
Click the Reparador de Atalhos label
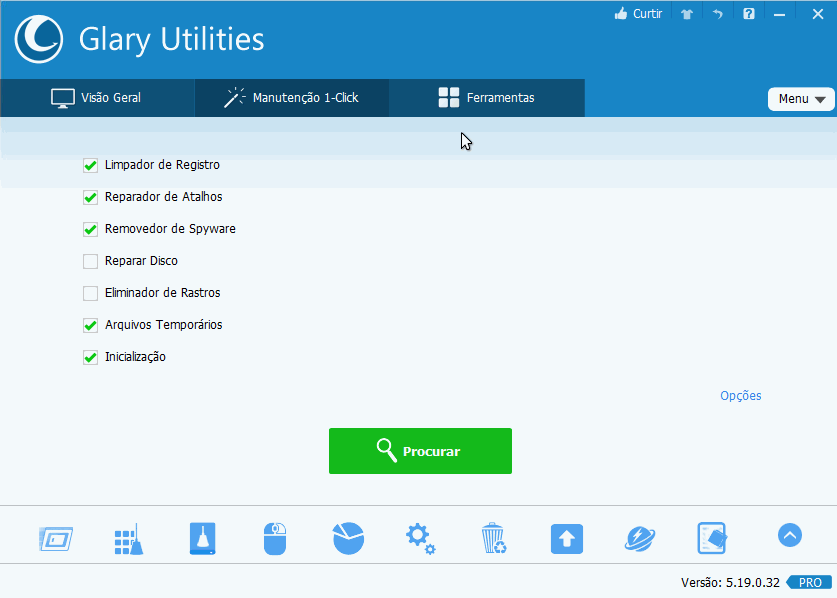[163, 197]
